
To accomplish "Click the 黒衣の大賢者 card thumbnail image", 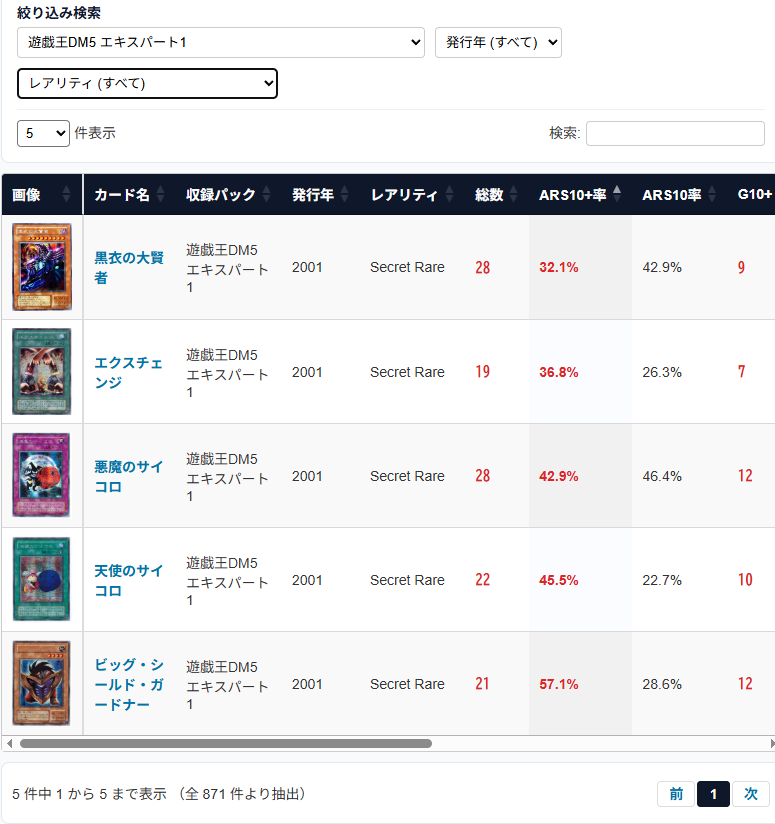I will (x=42, y=267).
